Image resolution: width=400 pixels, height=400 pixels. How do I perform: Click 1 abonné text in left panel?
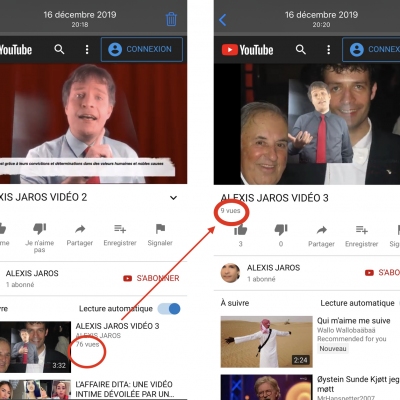(x=20, y=285)
